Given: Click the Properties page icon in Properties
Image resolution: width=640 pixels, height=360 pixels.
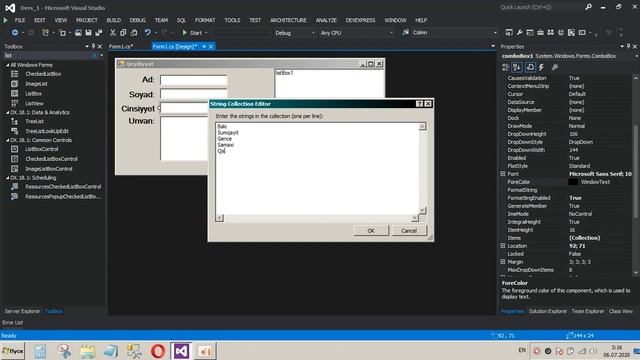Looking at the screenshot, I should point(530,67).
